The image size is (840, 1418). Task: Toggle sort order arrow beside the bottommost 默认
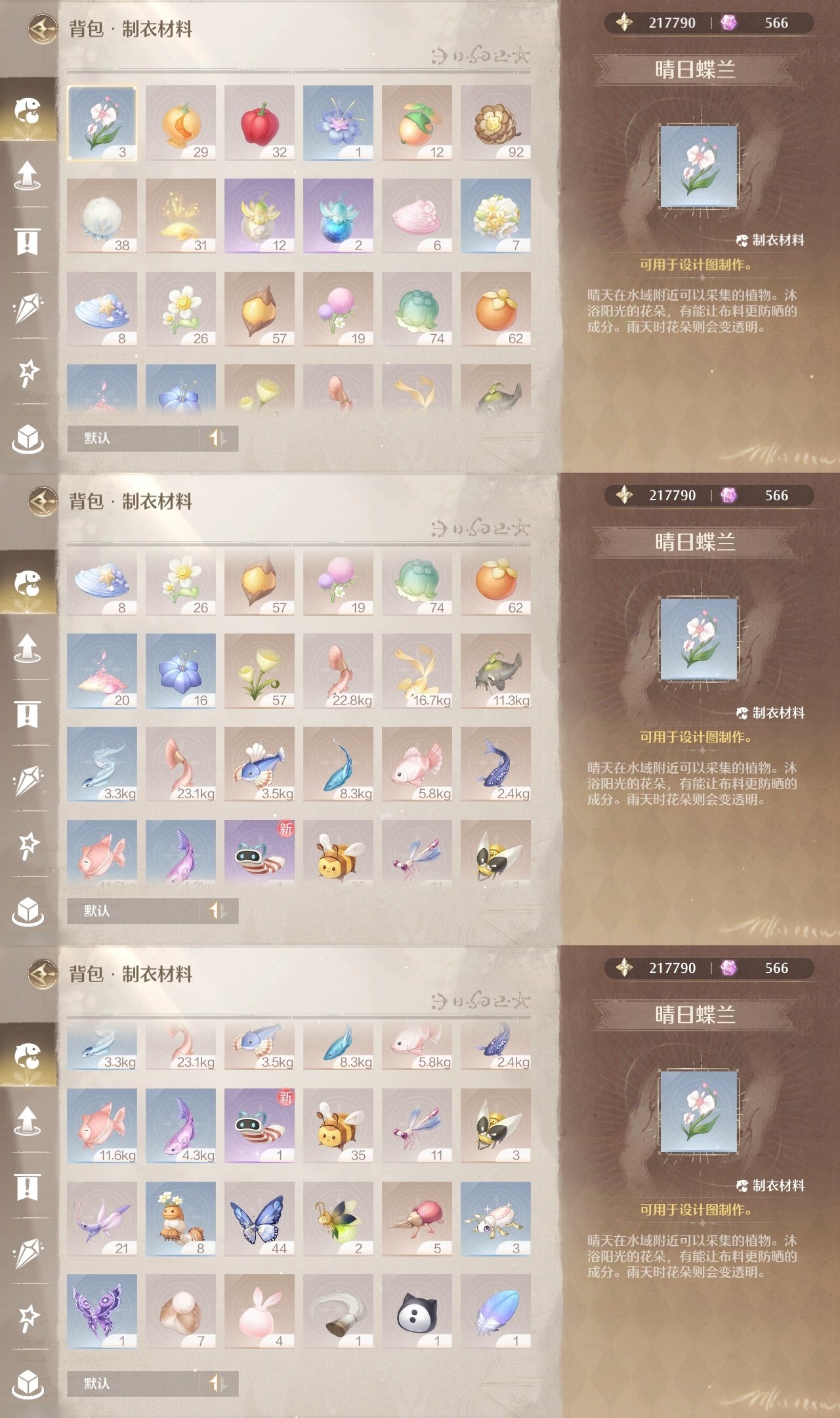tap(219, 1383)
